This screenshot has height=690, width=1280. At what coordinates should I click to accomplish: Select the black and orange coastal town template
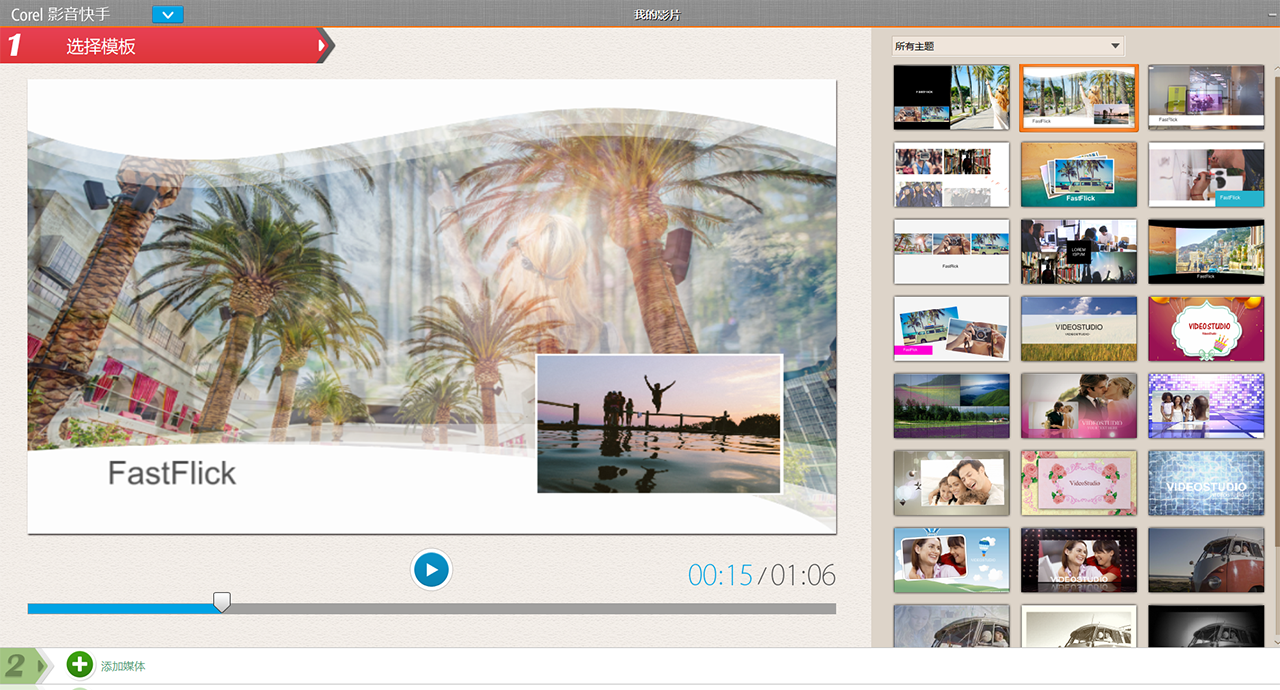[x=1206, y=252]
